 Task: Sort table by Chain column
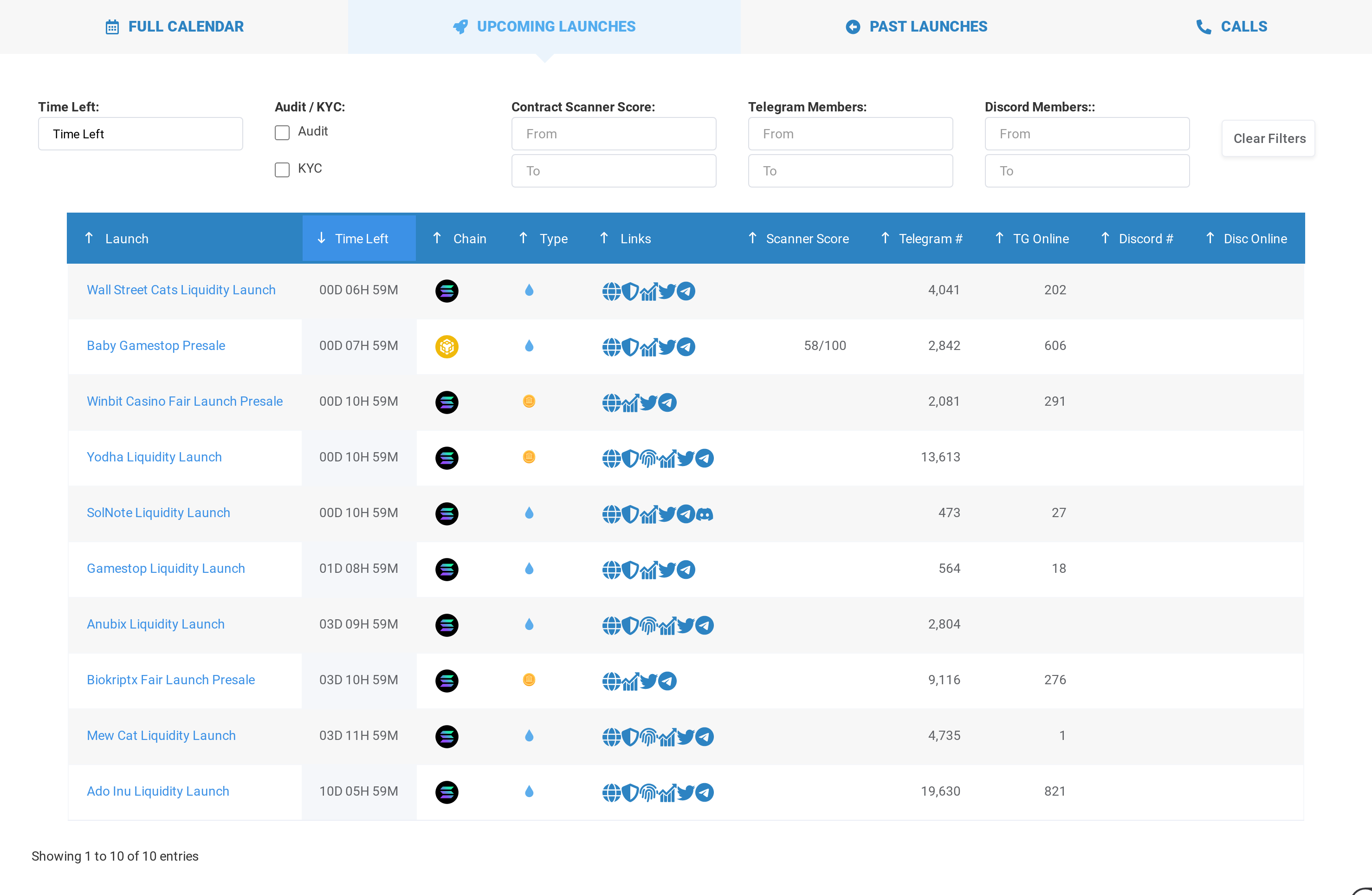point(459,238)
